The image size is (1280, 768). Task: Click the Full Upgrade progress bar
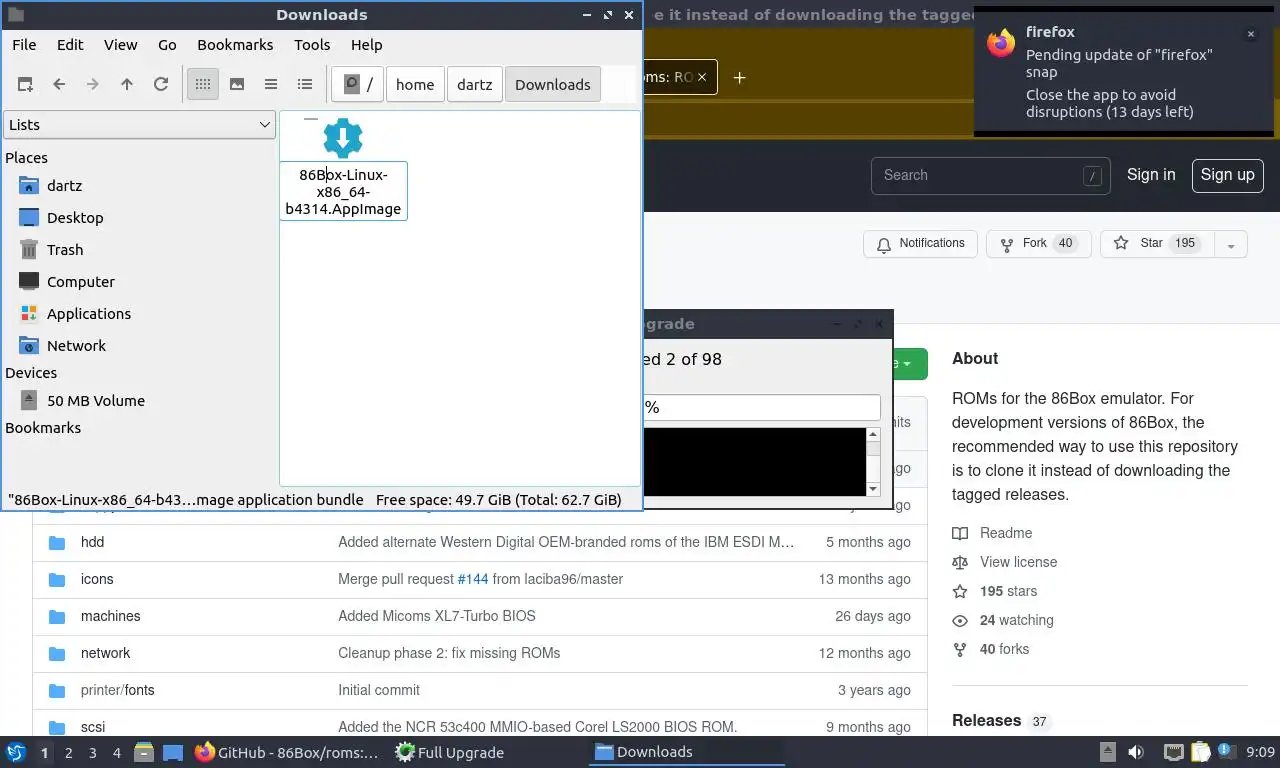click(761, 407)
